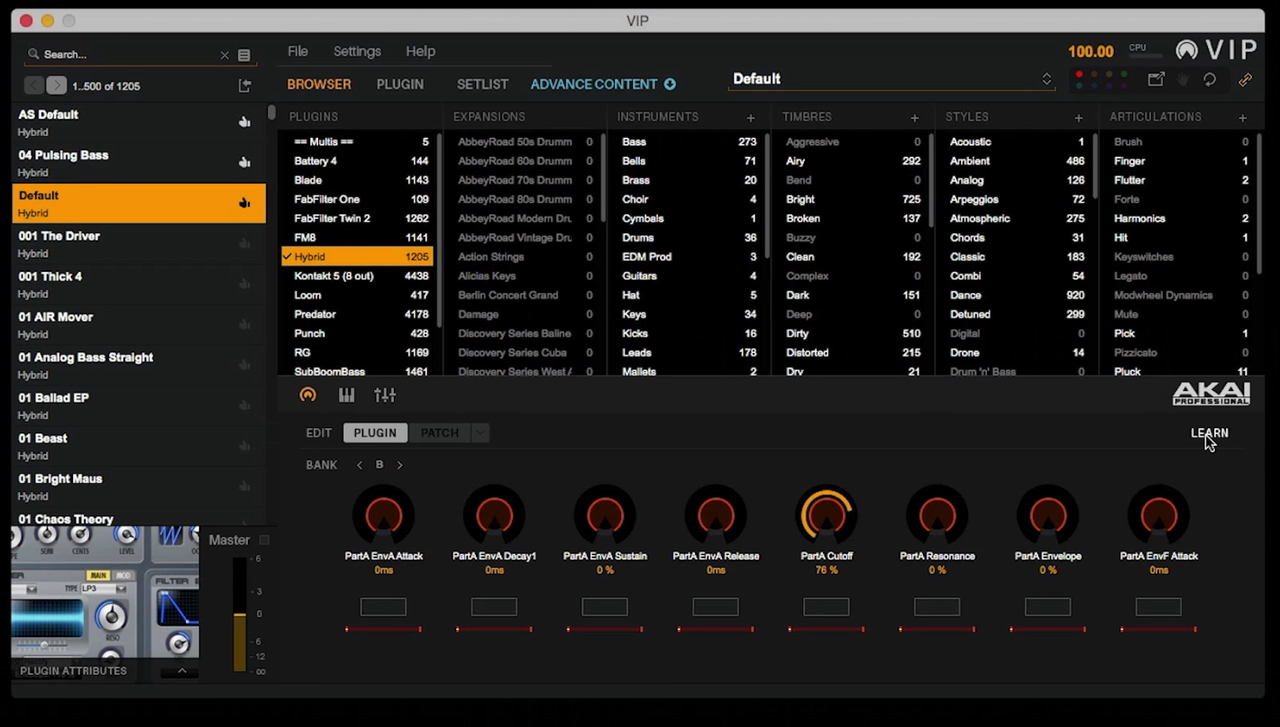The height and width of the screenshot is (727, 1280).
Task: Add a new Timbres tag with plus
Action: click(914, 118)
